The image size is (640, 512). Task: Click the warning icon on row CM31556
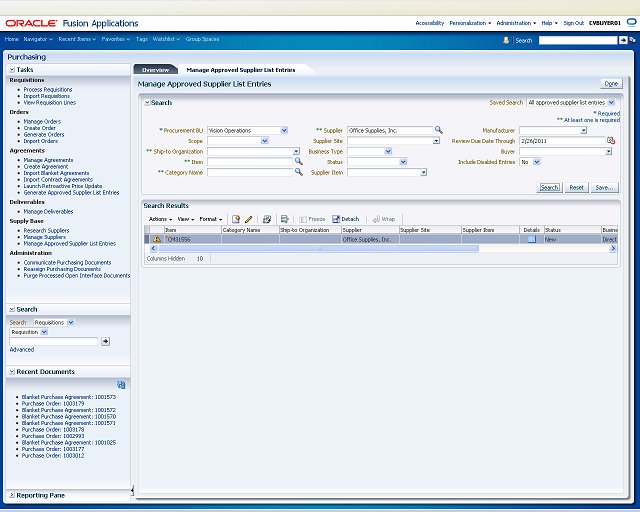(x=156, y=239)
